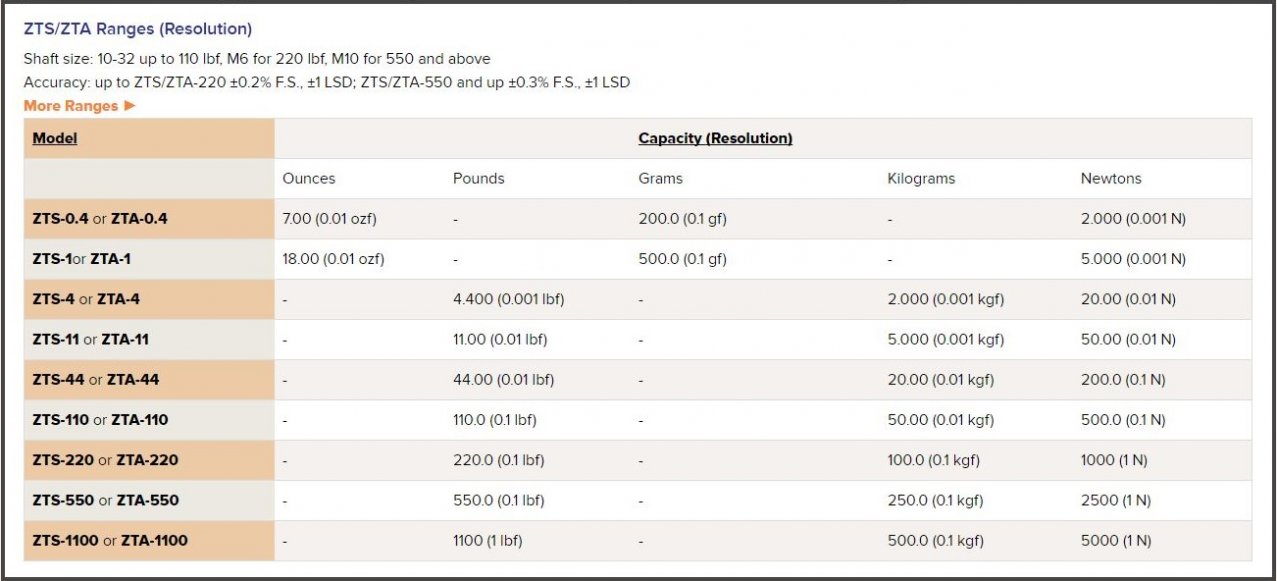Viewport: 1277px width, 581px height.
Task: Click the ZTA-220 model name
Action: (x=147, y=460)
